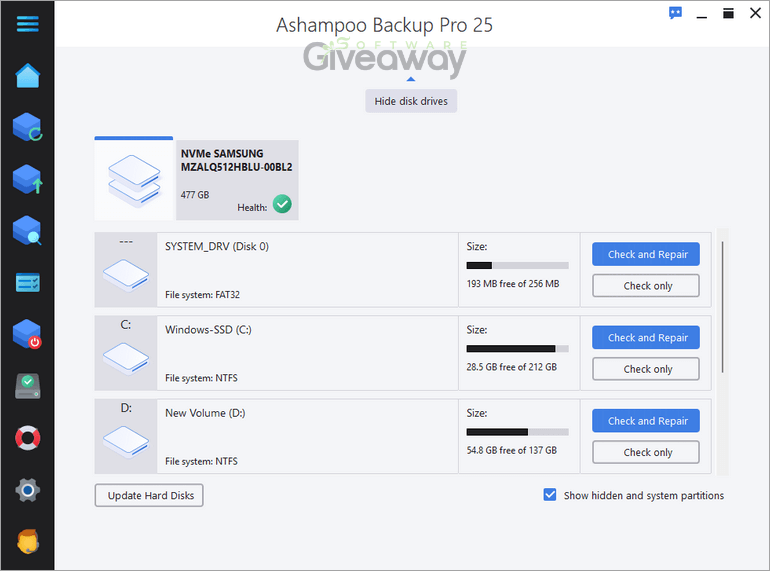Click Check only for Windows-SSD (C:)

pos(645,369)
